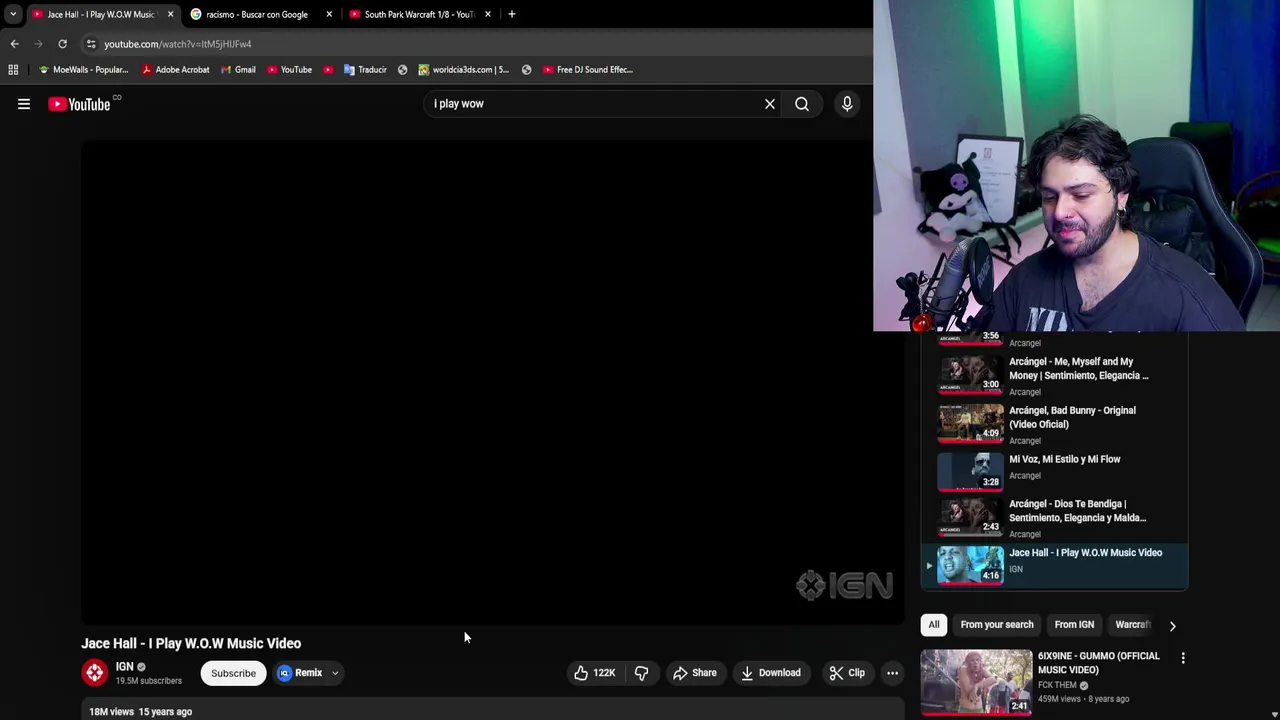The height and width of the screenshot is (720, 1280).
Task: Clear the search query with the X
Action: pyautogui.click(x=770, y=104)
